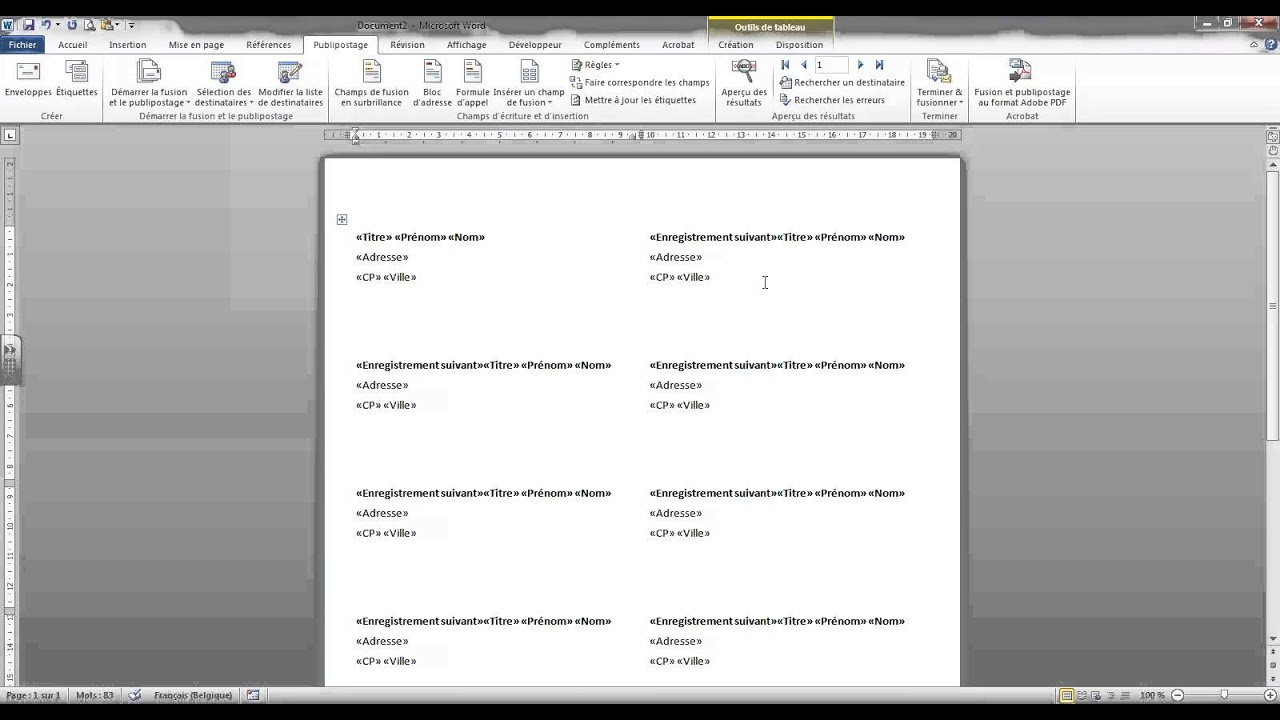Click Fusion et publipostage au format Adobe PDF
The height and width of the screenshot is (720, 1280).
click(x=1022, y=83)
